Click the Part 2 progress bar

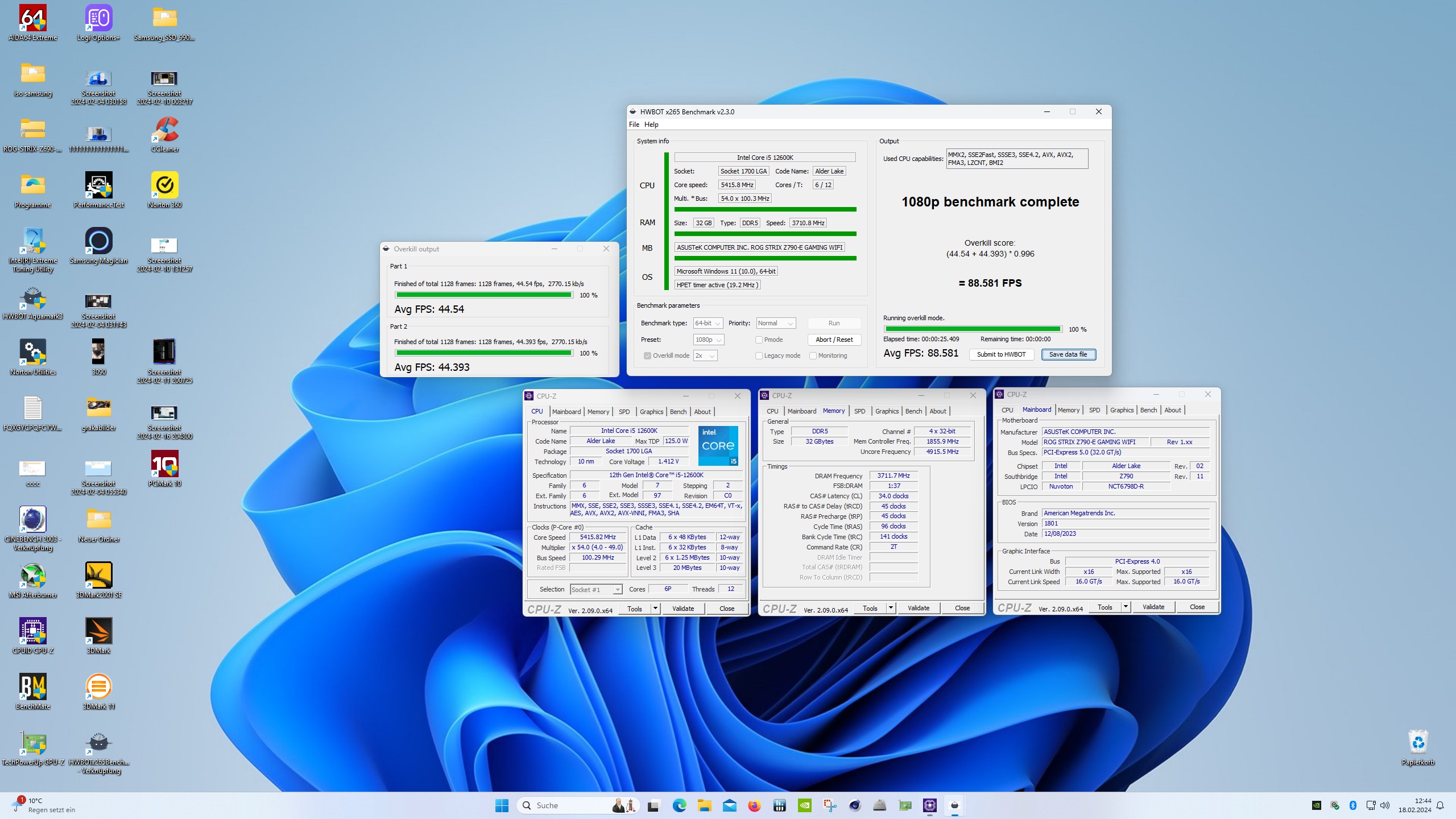[x=483, y=353]
